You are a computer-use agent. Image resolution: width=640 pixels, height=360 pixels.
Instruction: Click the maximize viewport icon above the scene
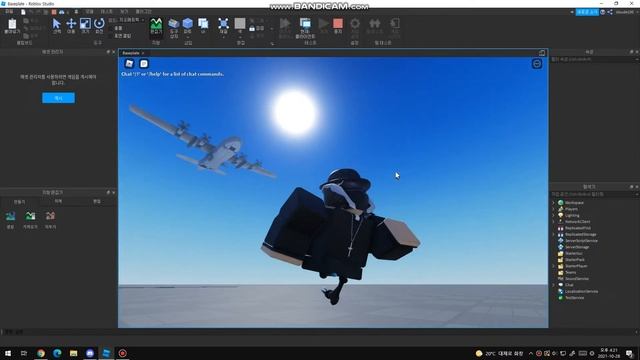(542, 53)
